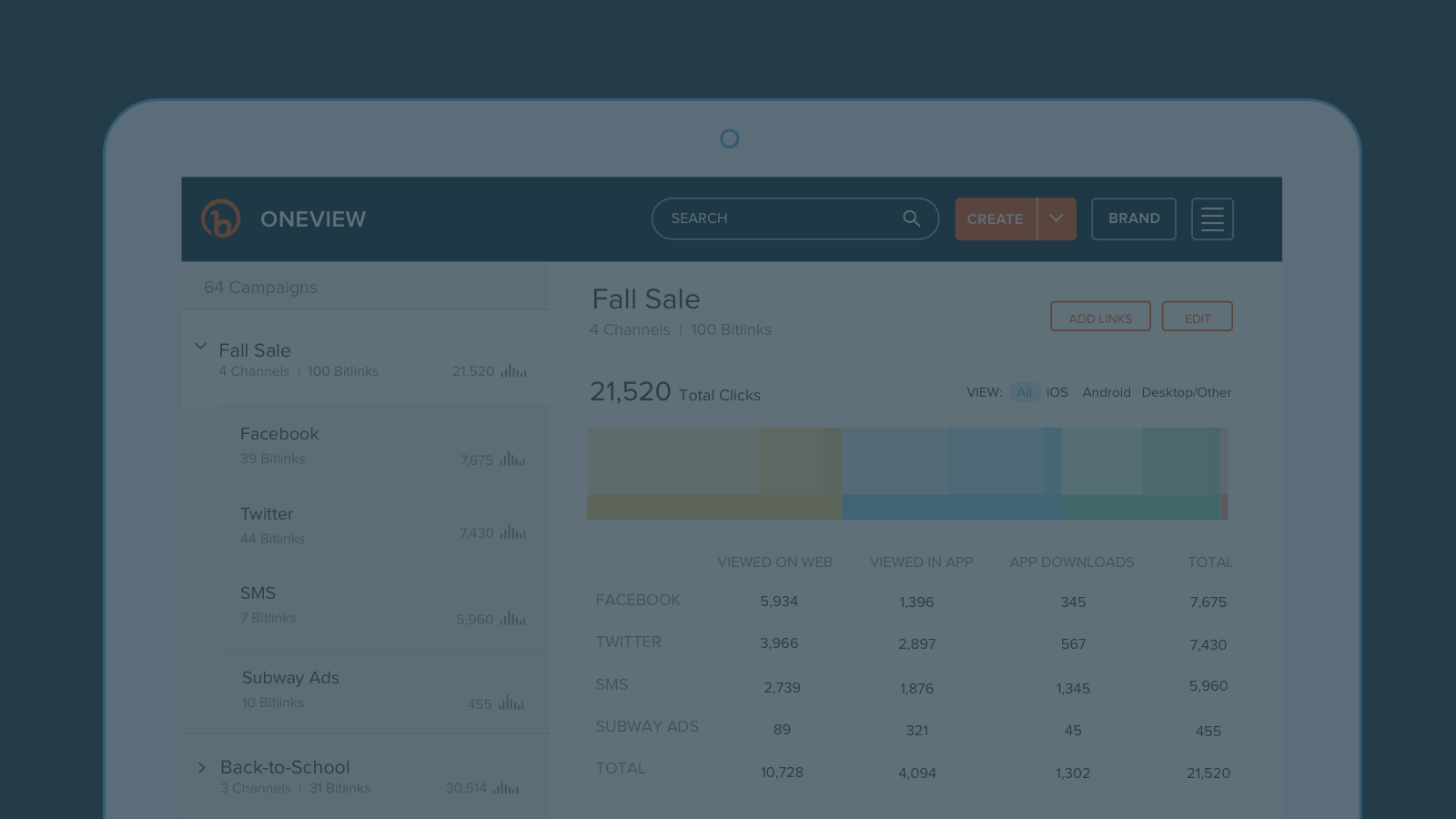This screenshot has height=819, width=1456.
Task: Click bar chart icon beside Subway Ads 455
Action: [511, 703]
